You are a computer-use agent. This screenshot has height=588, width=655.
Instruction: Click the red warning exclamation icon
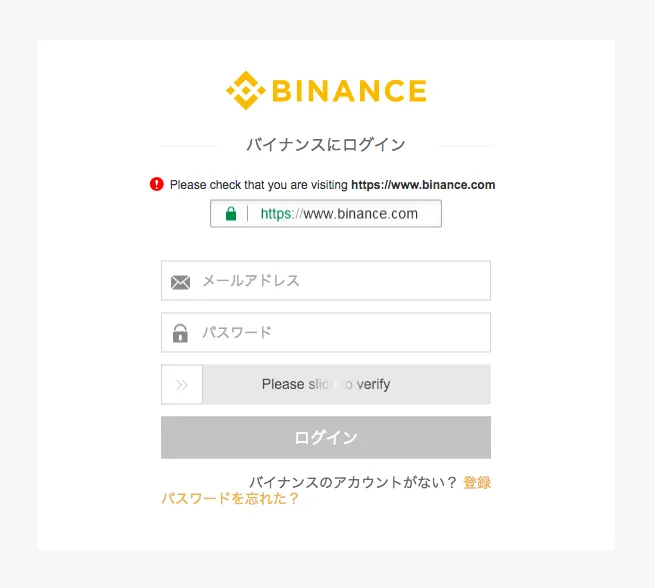[x=156, y=184]
